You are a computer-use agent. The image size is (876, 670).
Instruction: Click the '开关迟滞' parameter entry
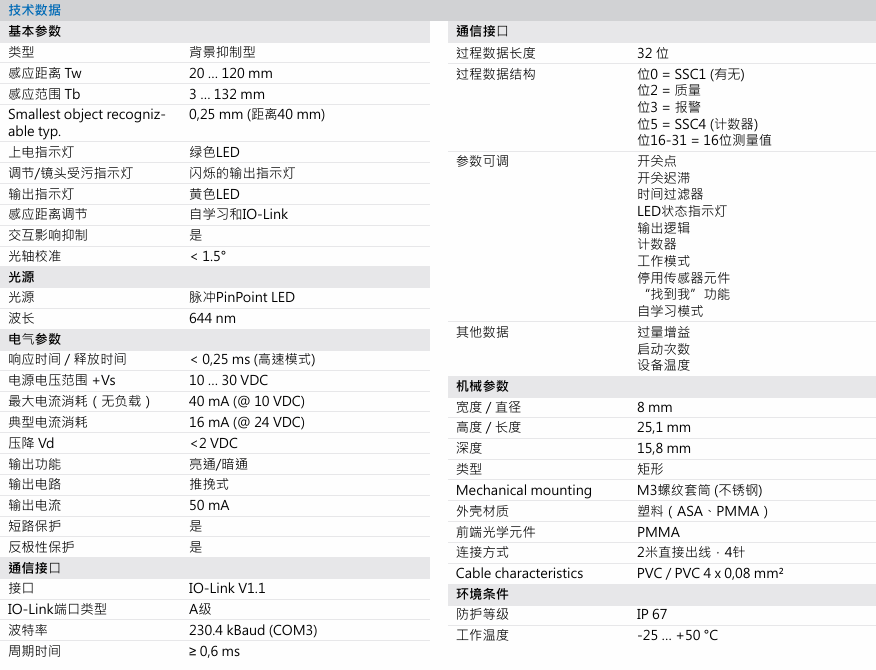click(663, 178)
